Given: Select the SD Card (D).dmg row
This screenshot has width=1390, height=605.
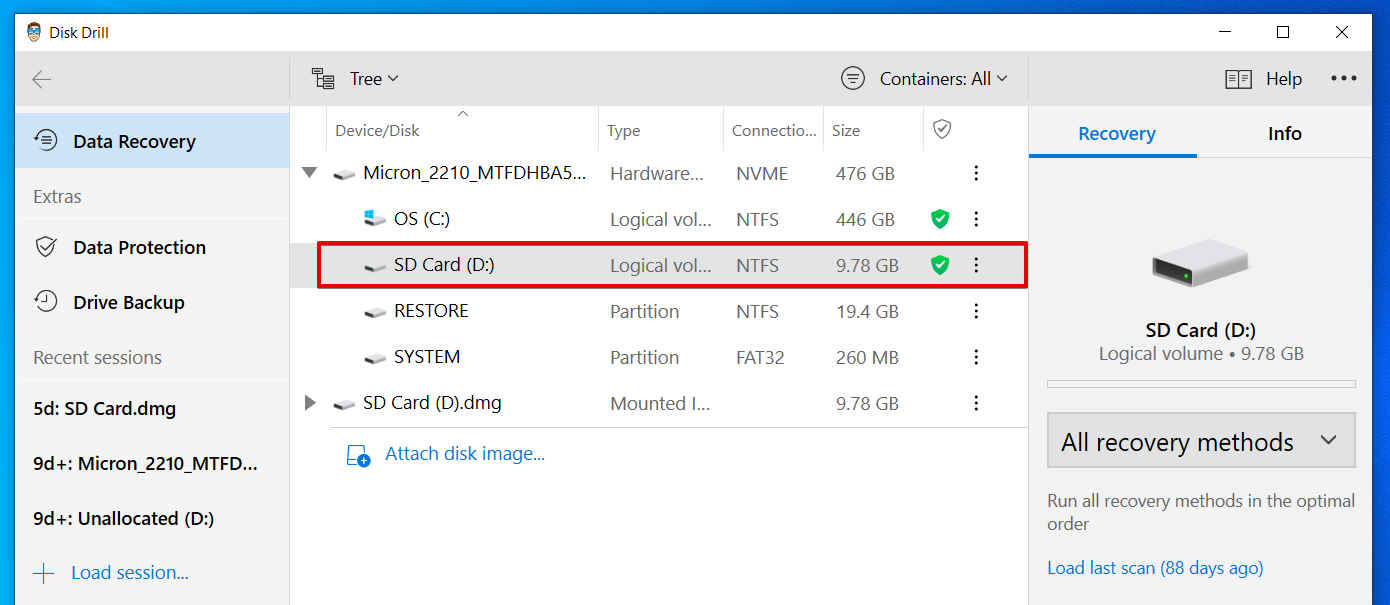Looking at the screenshot, I should (659, 403).
